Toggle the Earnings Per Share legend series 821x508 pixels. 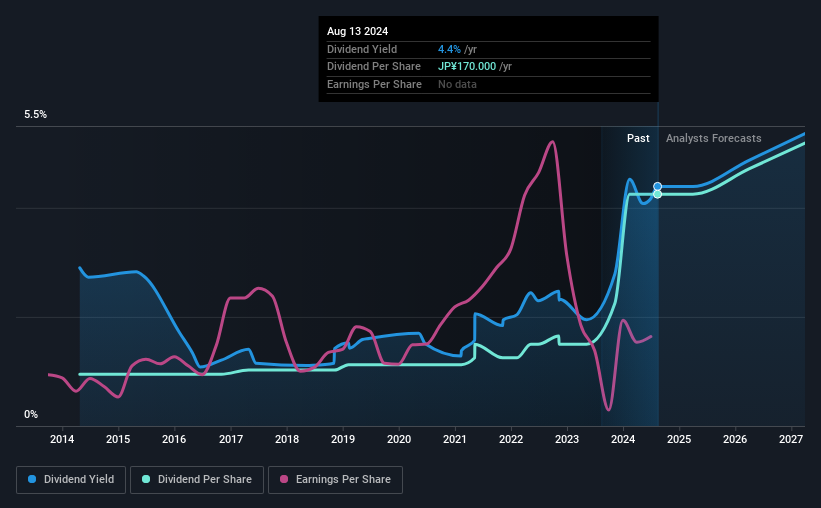tap(336, 480)
